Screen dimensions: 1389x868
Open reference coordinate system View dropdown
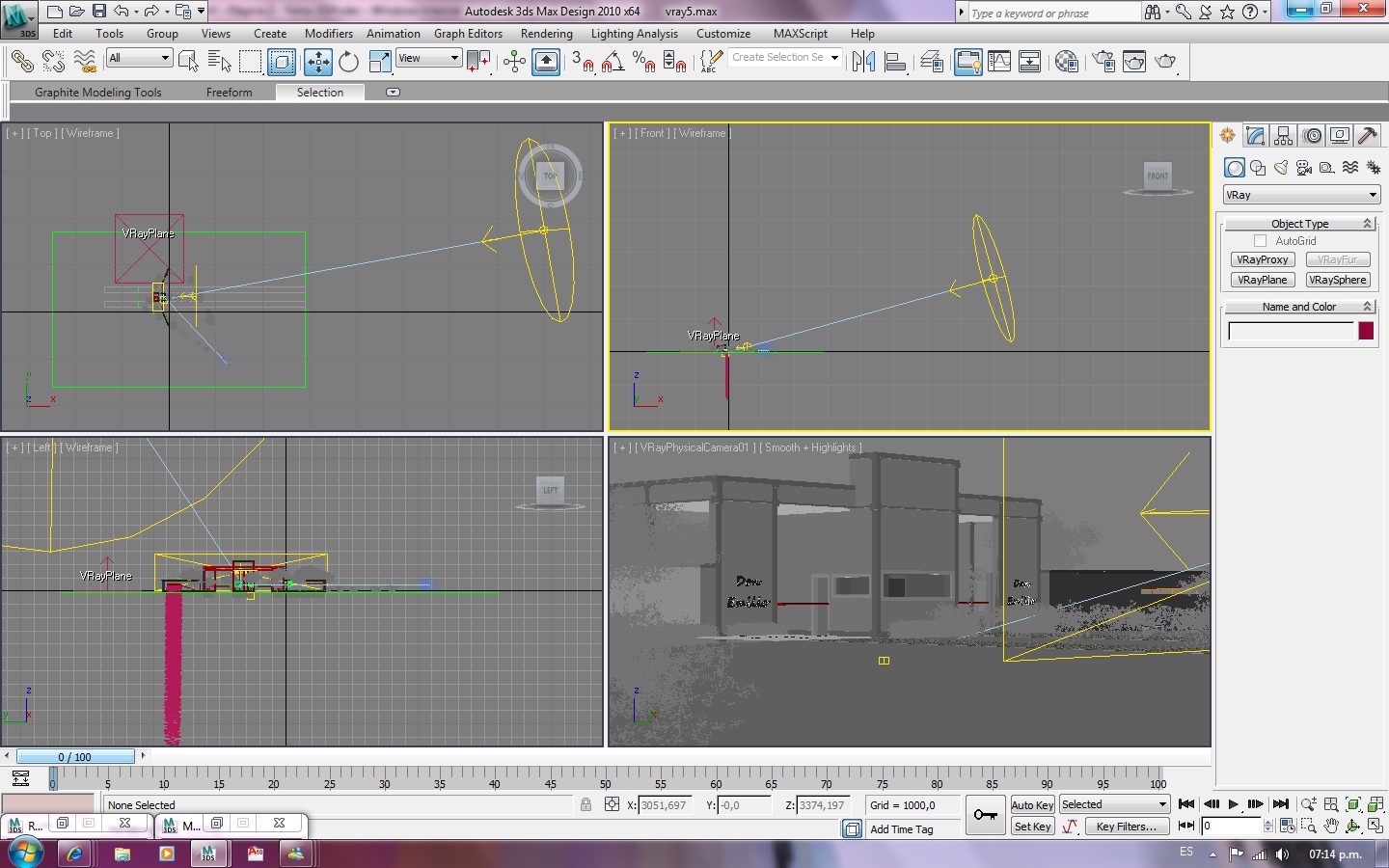coord(428,58)
